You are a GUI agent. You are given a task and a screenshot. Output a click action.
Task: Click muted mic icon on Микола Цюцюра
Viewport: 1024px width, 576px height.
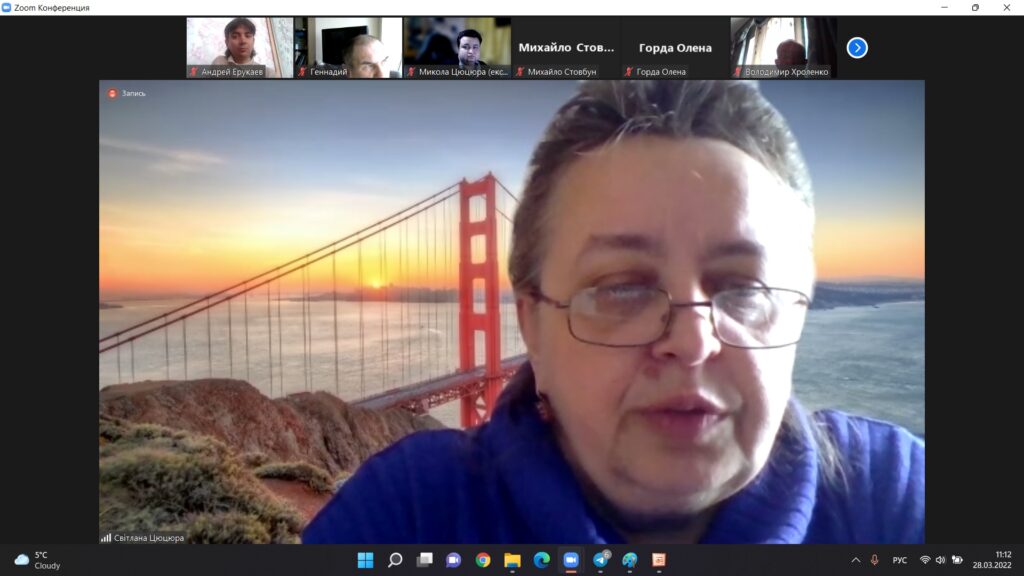tap(411, 72)
